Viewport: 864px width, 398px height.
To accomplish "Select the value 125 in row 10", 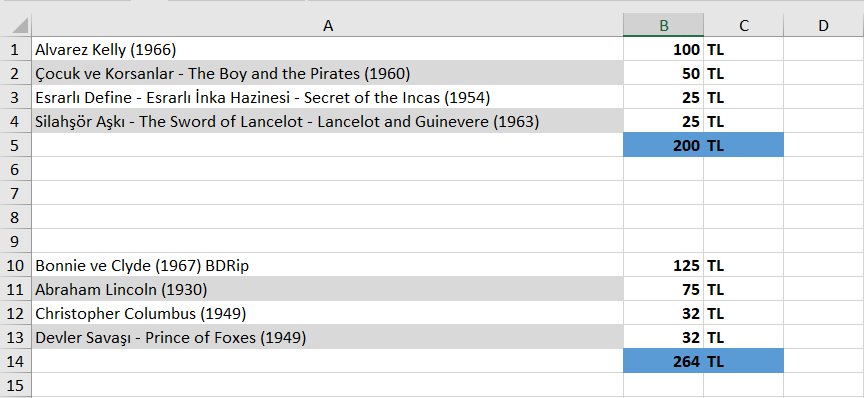I will coord(663,266).
